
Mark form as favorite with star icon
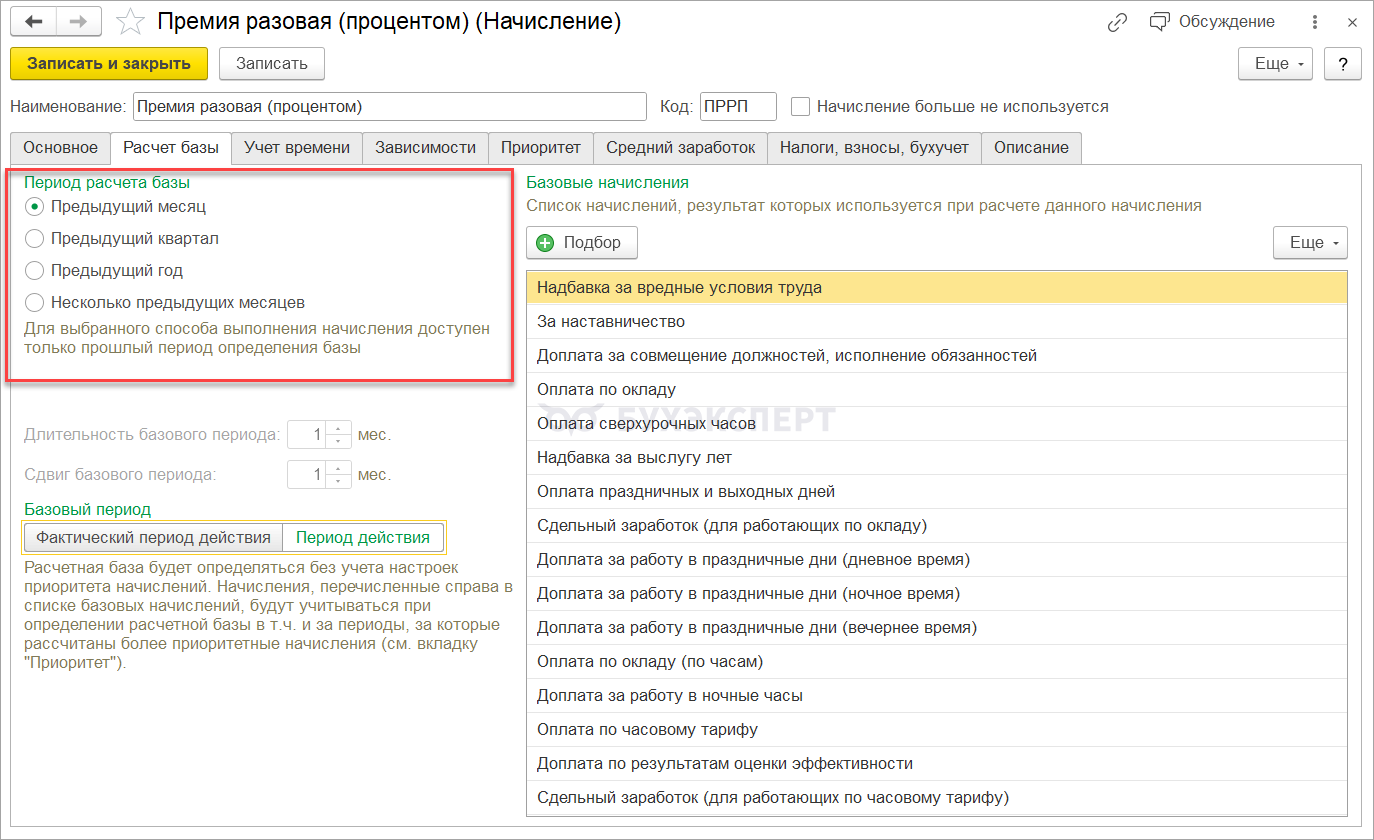131,22
